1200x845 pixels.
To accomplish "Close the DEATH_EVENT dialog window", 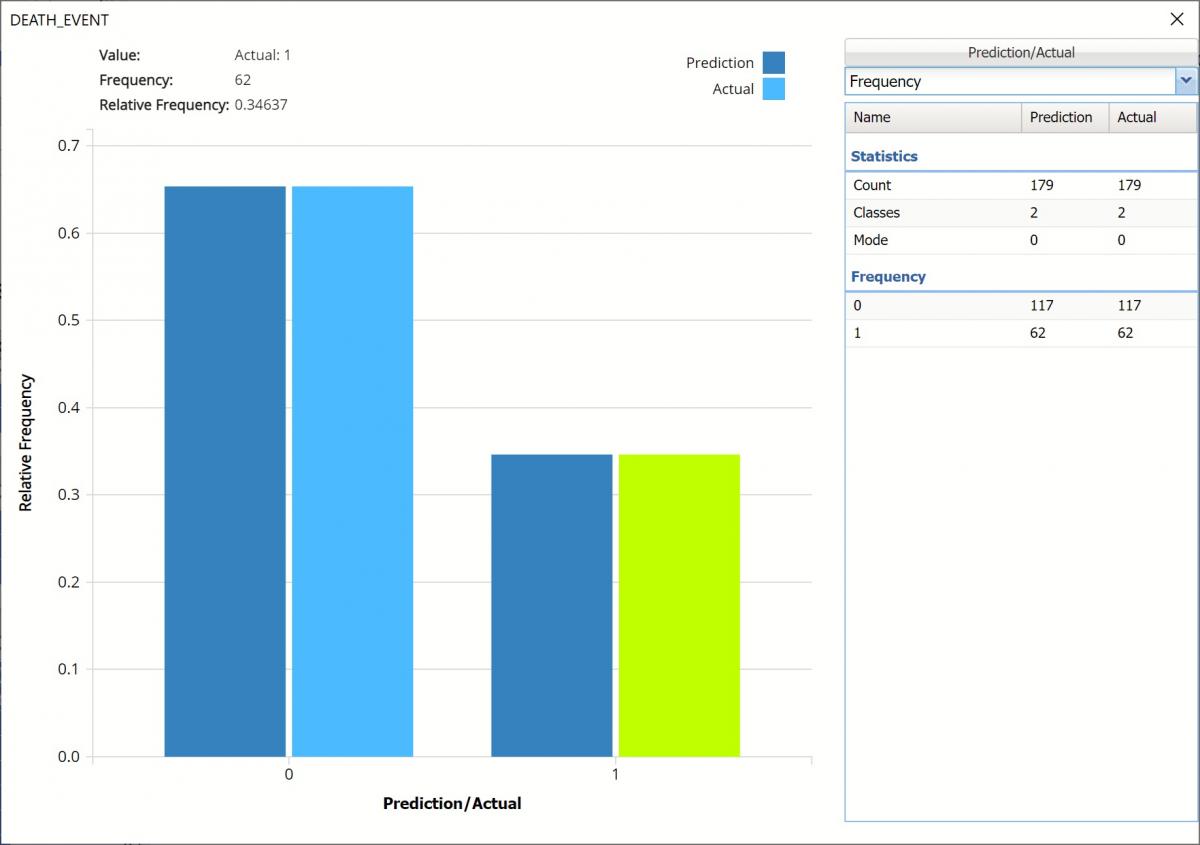I will [1176, 19].
